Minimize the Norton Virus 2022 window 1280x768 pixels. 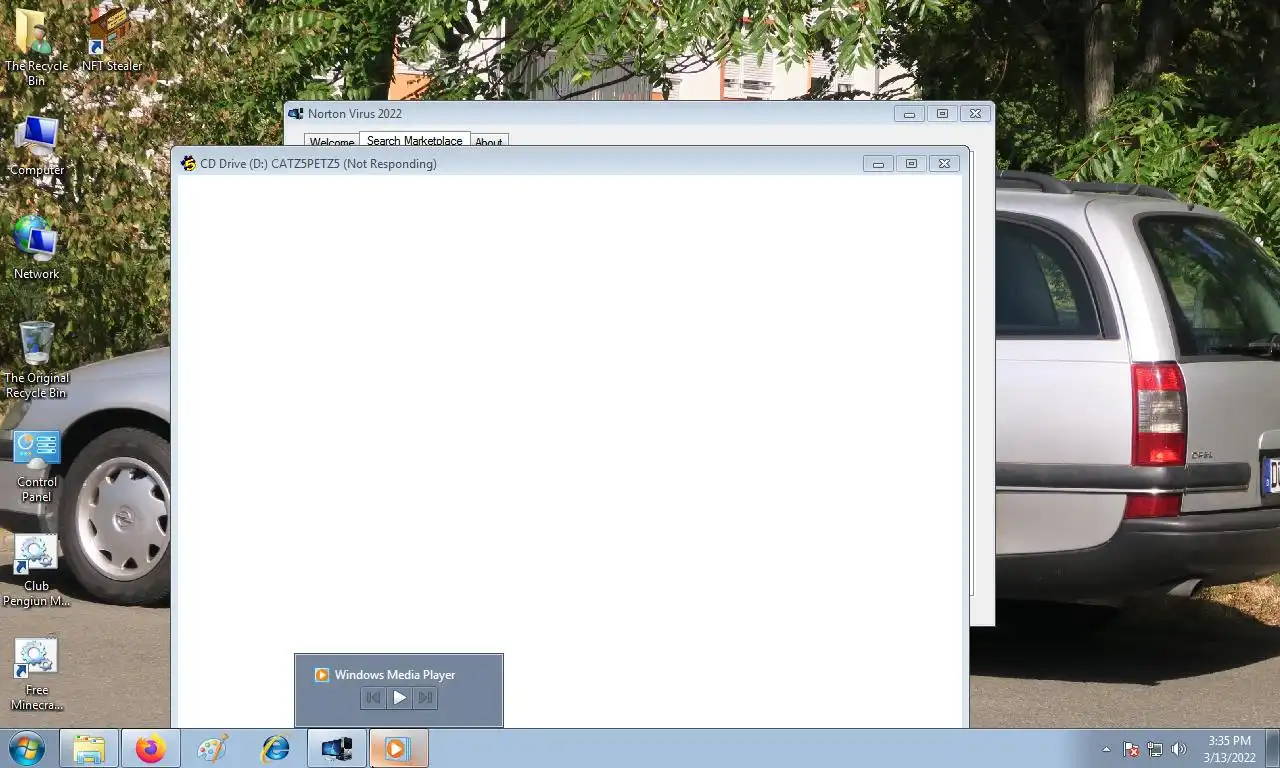pyautogui.click(x=909, y=114)
